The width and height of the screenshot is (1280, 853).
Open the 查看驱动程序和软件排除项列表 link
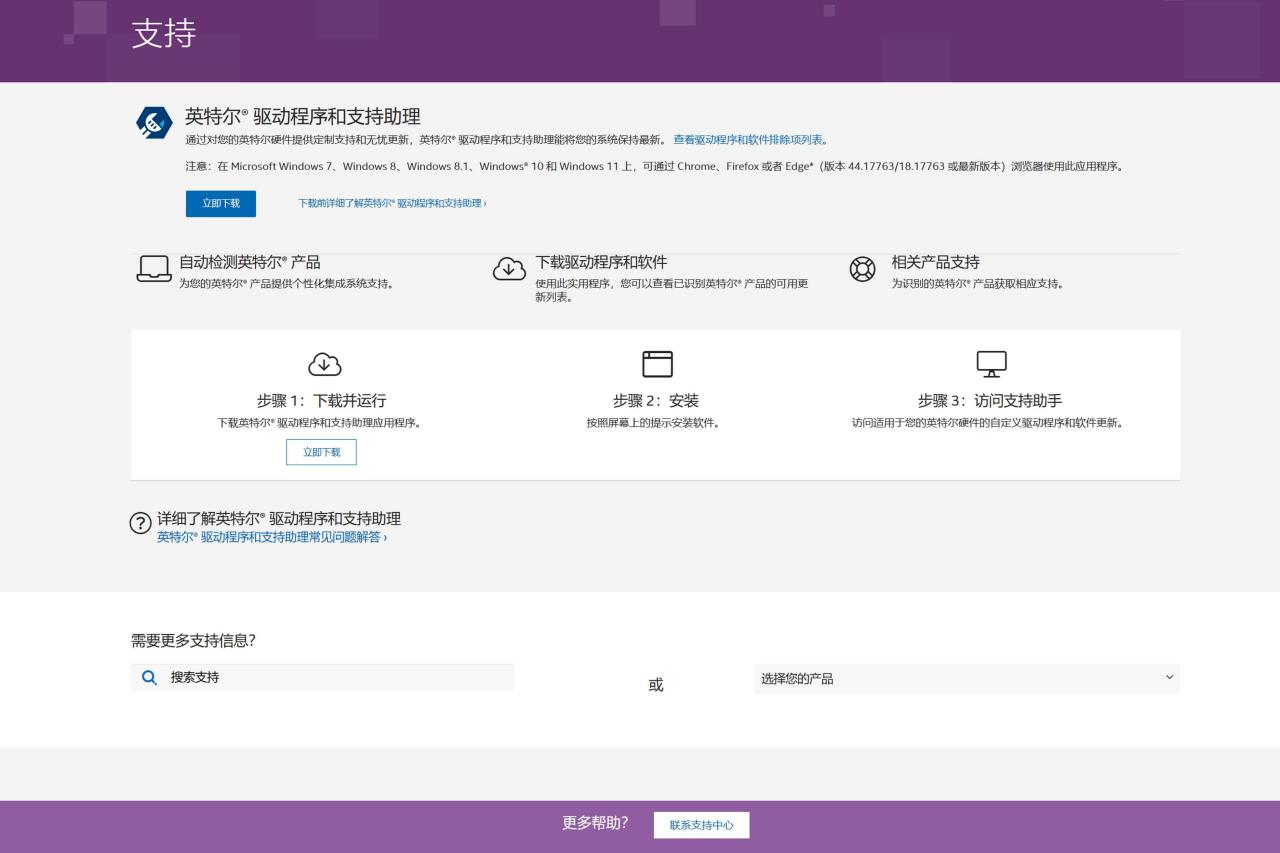tap(750, 140)
